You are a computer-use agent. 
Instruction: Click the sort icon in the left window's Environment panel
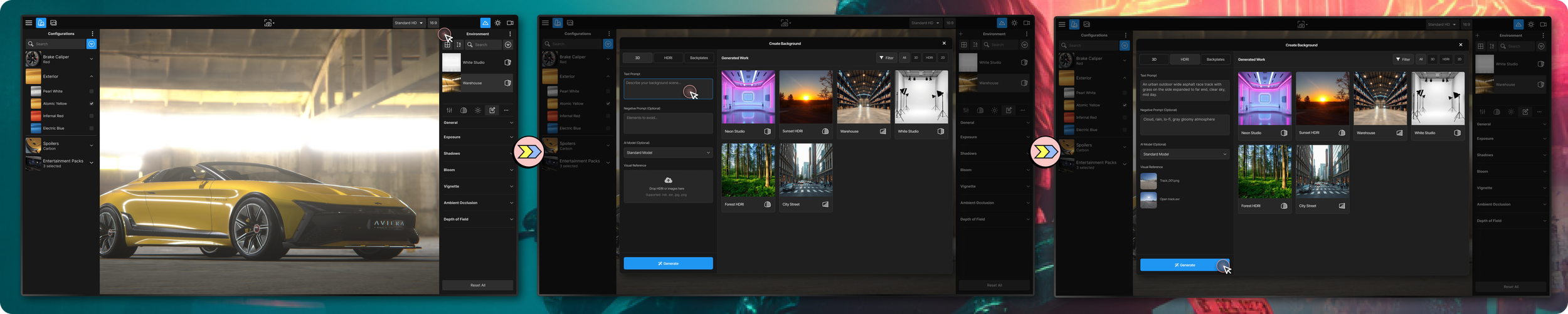click(x=459, y=44)
